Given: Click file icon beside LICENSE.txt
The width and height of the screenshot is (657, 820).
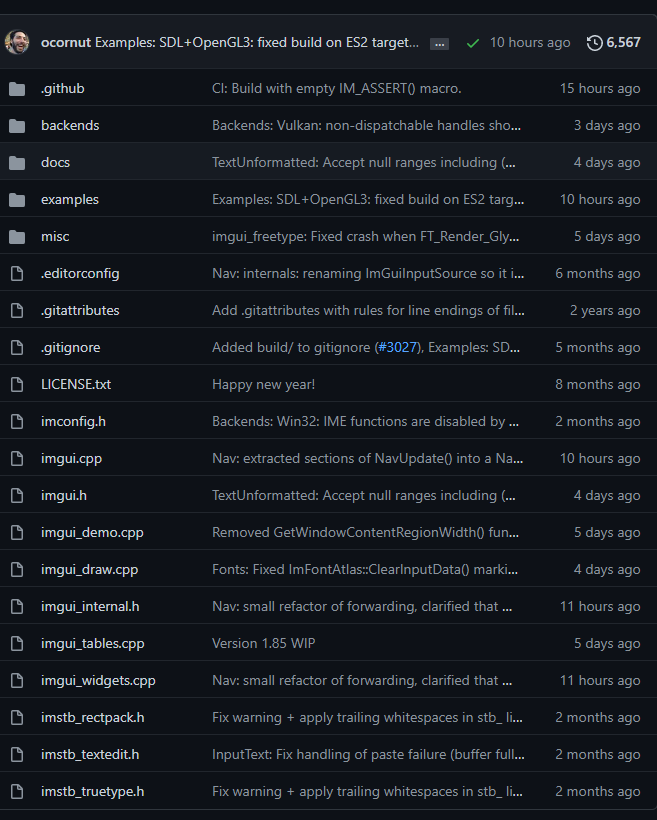Looking at the screenshot, I should 17,384.
